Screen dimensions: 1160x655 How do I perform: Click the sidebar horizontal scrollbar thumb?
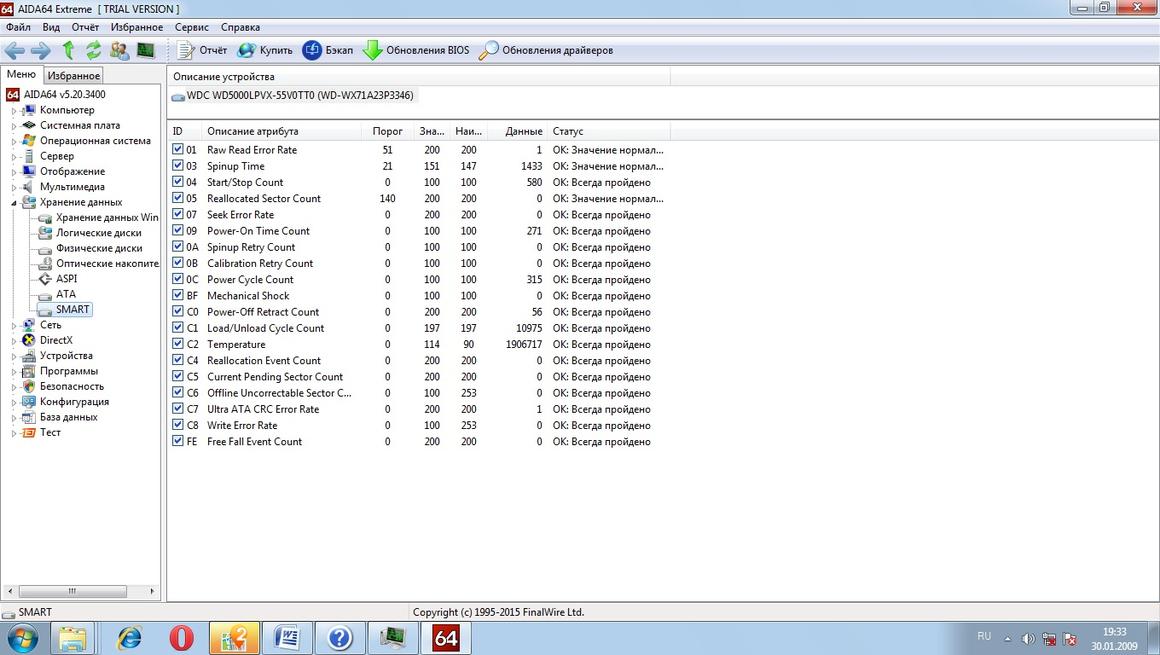72,591
